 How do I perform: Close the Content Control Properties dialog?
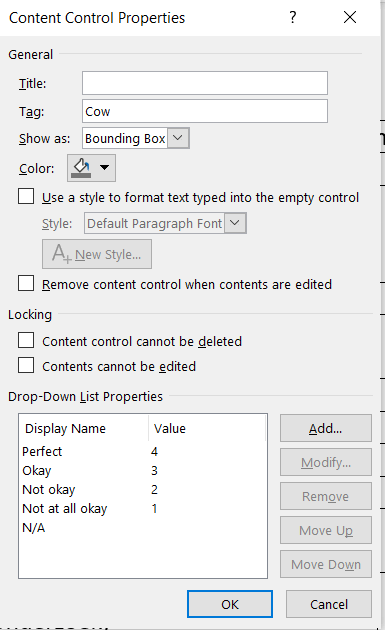350,17
